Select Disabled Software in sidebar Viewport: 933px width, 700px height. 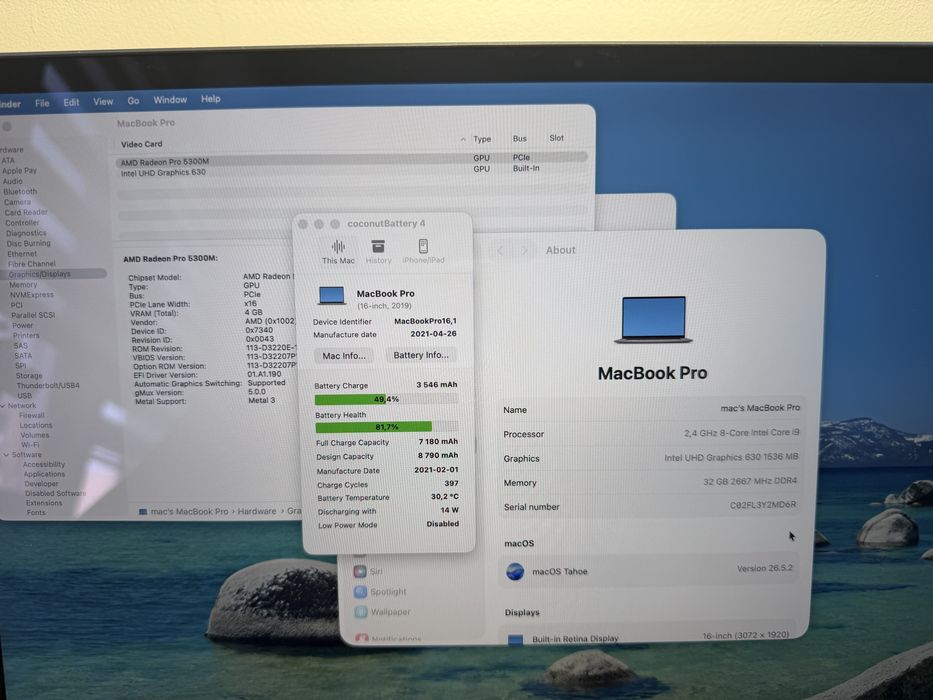tap(55, 493)
